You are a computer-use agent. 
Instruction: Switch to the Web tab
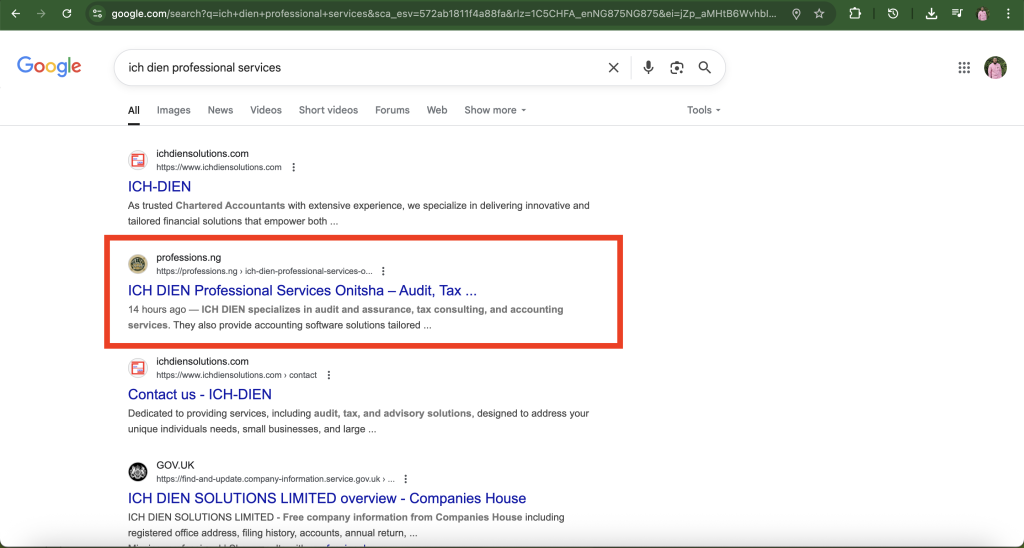[437, 110]
